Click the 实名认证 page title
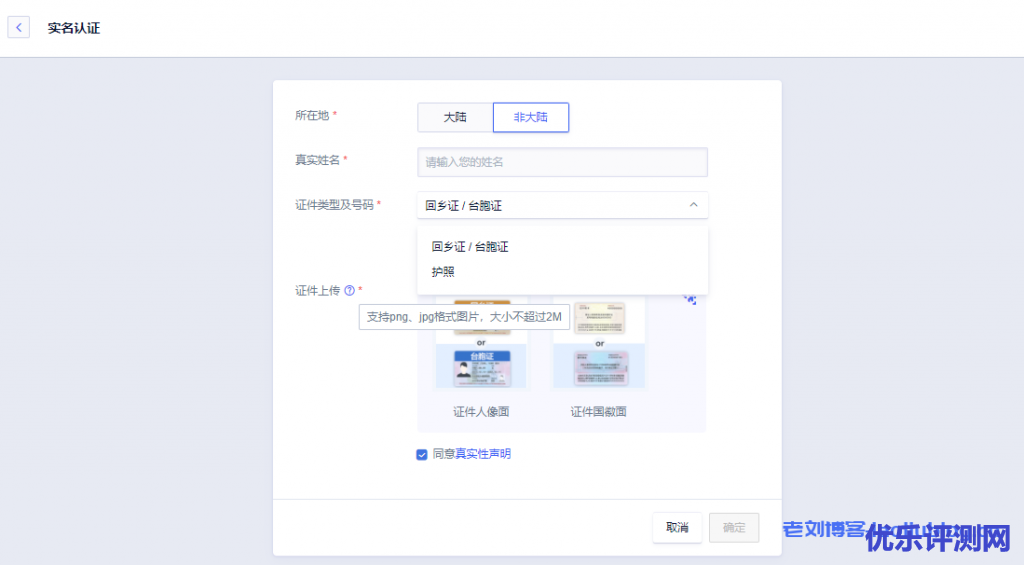Viewport: 1024px width, 565px height. tap(74, 28)
